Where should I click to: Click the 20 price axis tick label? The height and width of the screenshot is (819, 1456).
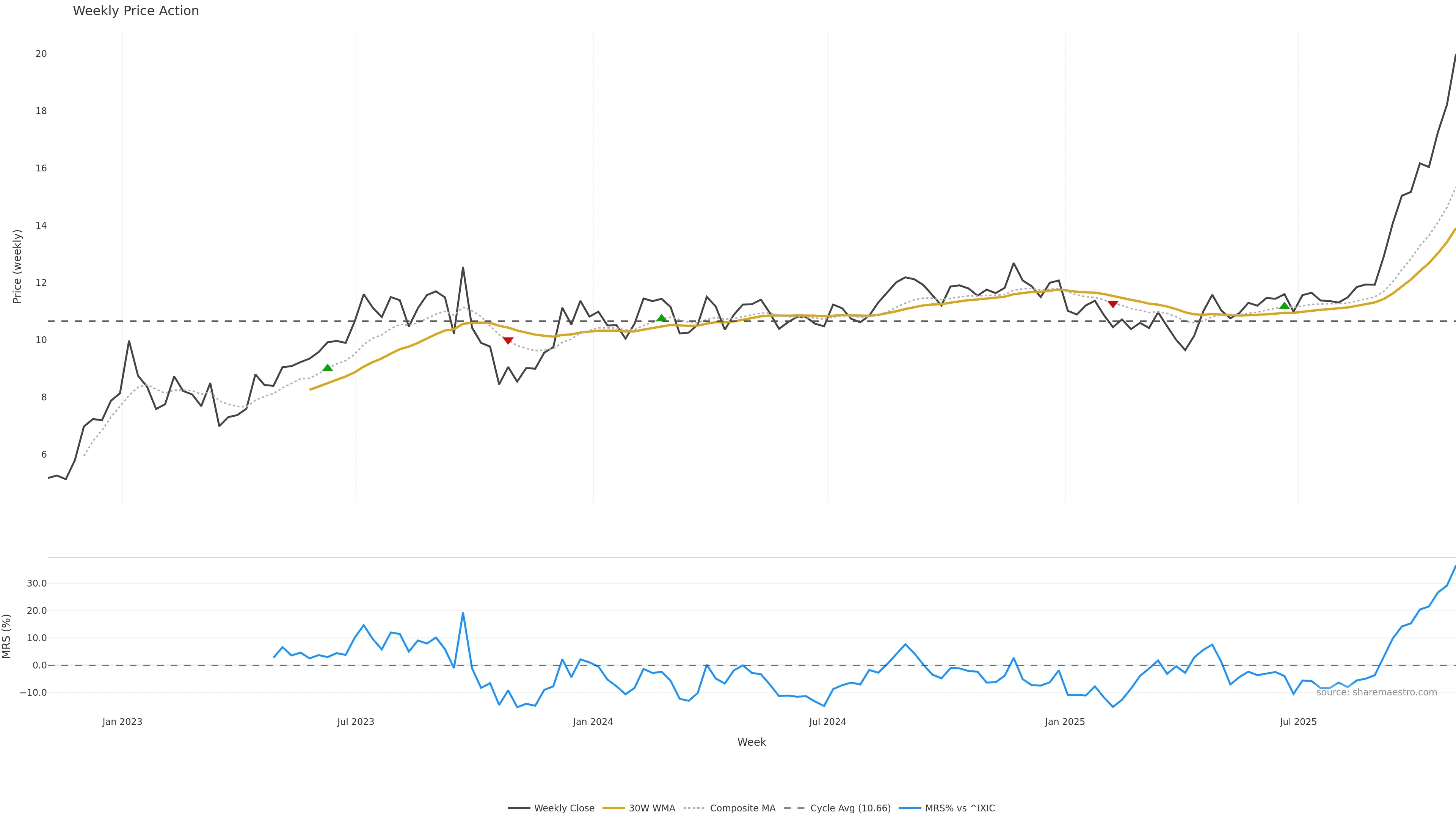point(41,54)
